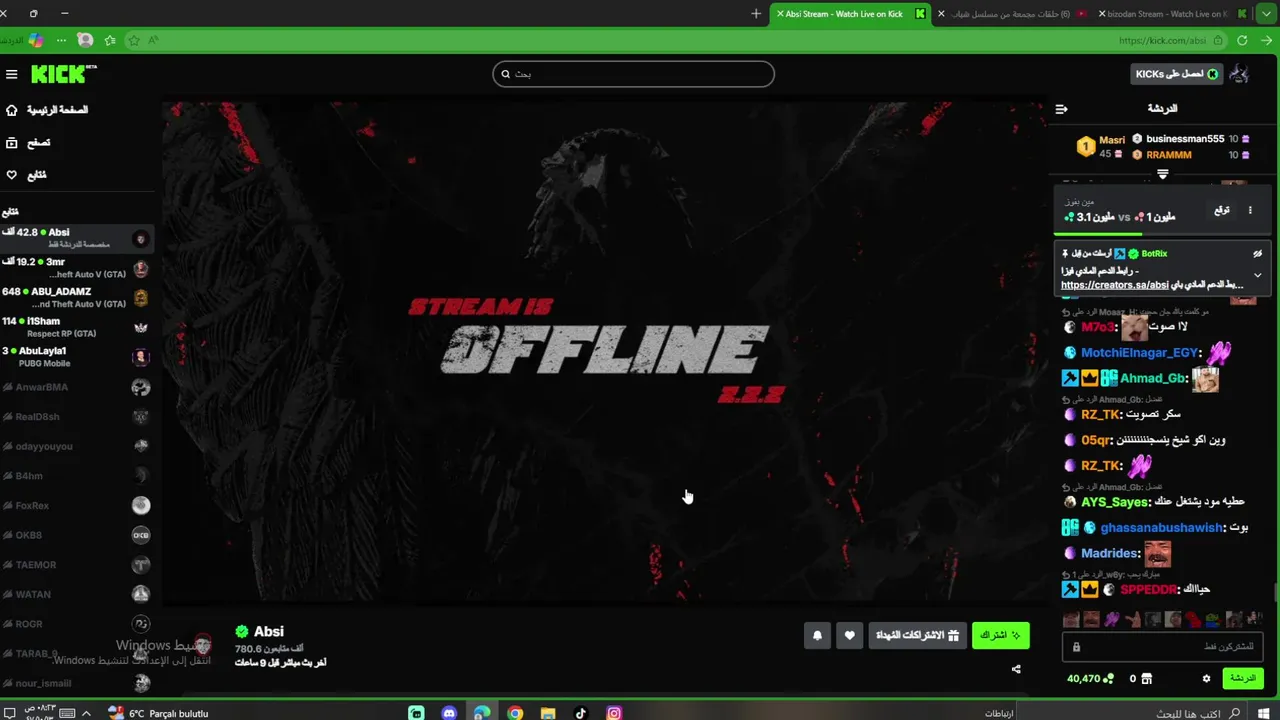This screenshot has height=720, width=1280.
Task: Click the notification bell button
Action: tap(817, 635)
